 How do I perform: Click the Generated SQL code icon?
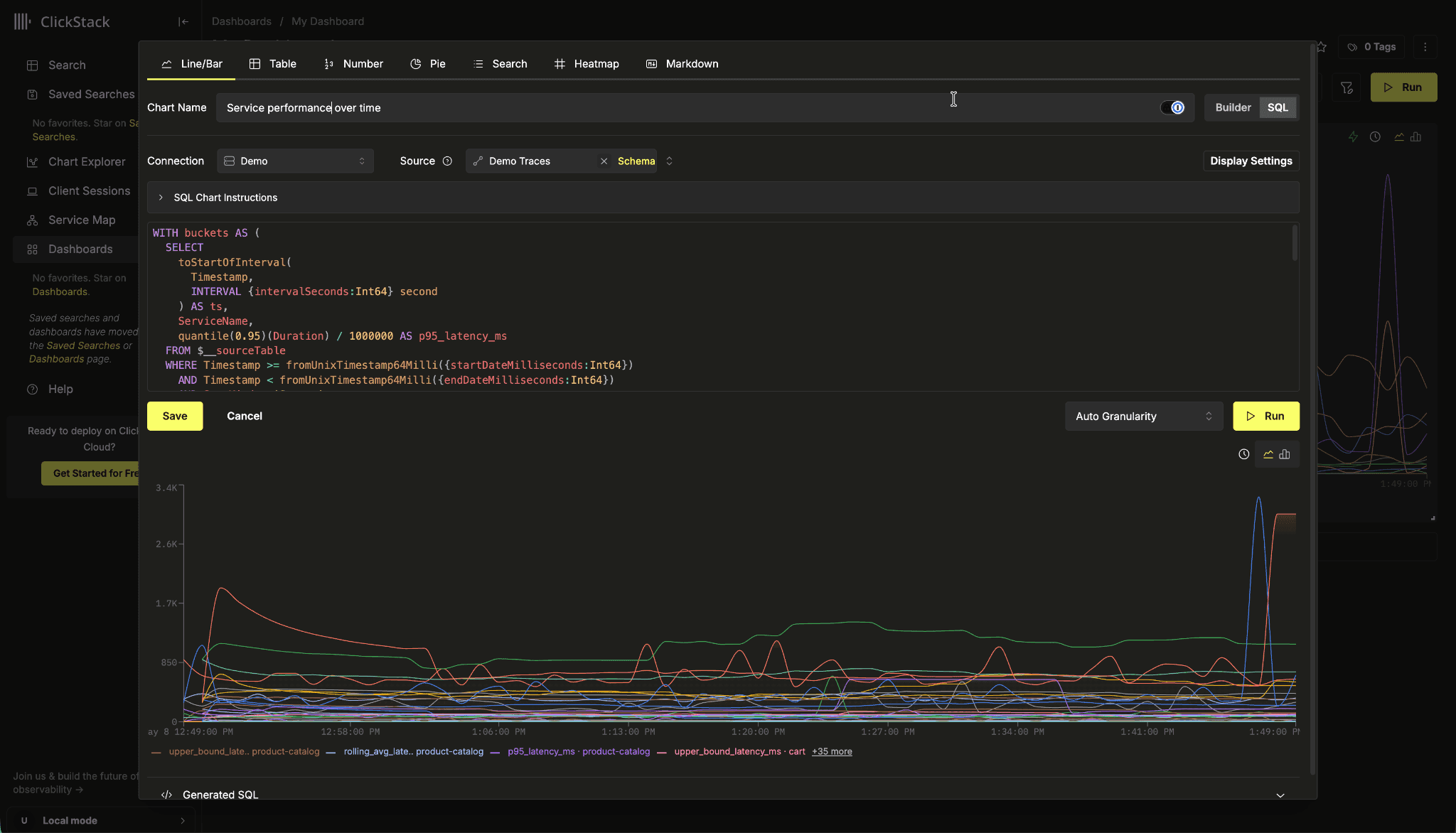pos(166,795)
